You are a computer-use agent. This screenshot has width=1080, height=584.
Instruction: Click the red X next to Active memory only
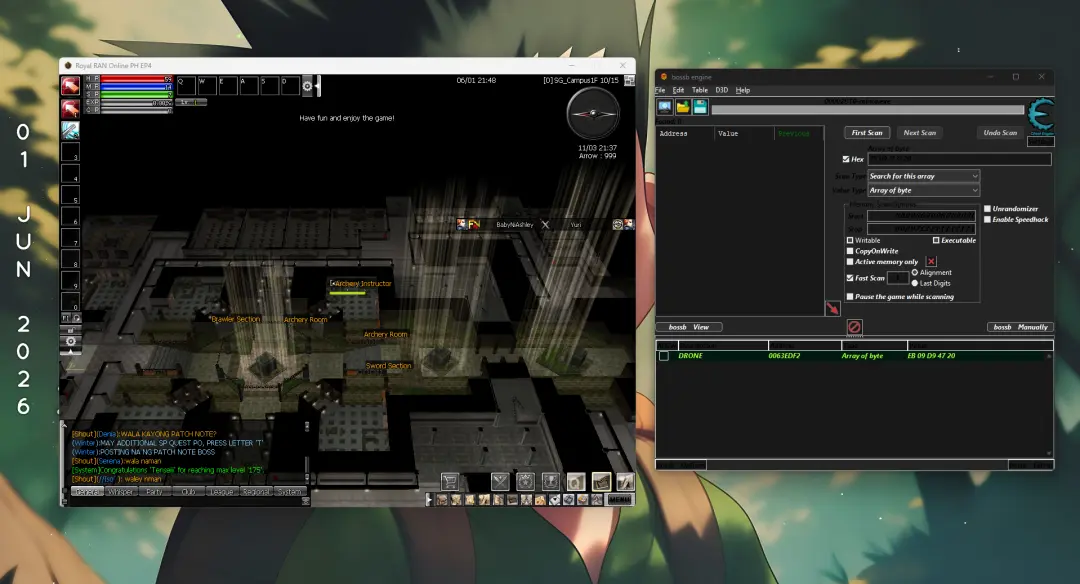click(x=931, y=262)
